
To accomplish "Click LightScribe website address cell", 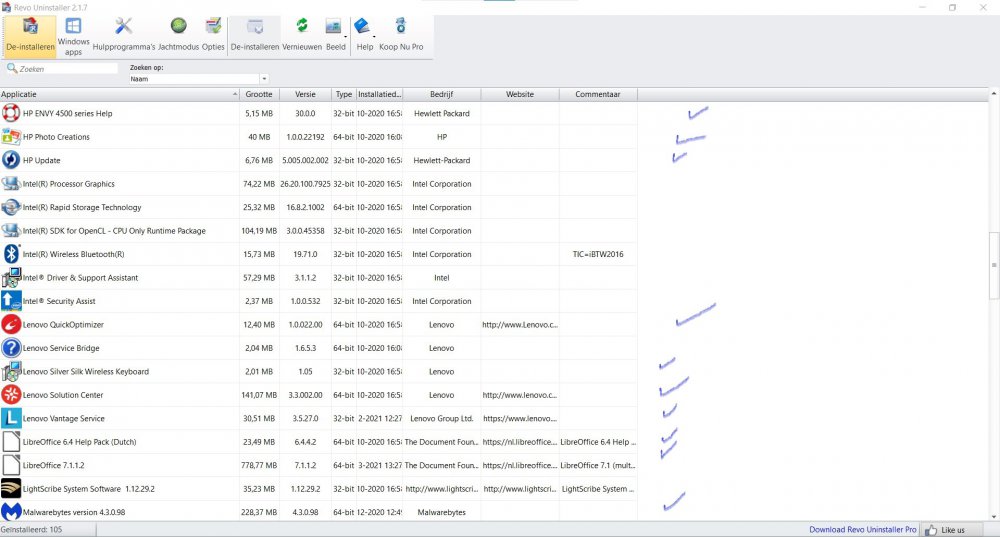I will (520, 489).
